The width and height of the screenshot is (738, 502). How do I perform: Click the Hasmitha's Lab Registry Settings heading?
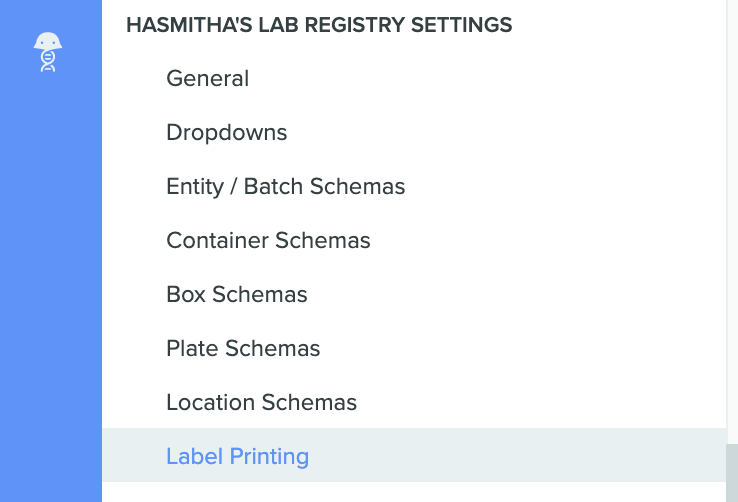point(319,25)
